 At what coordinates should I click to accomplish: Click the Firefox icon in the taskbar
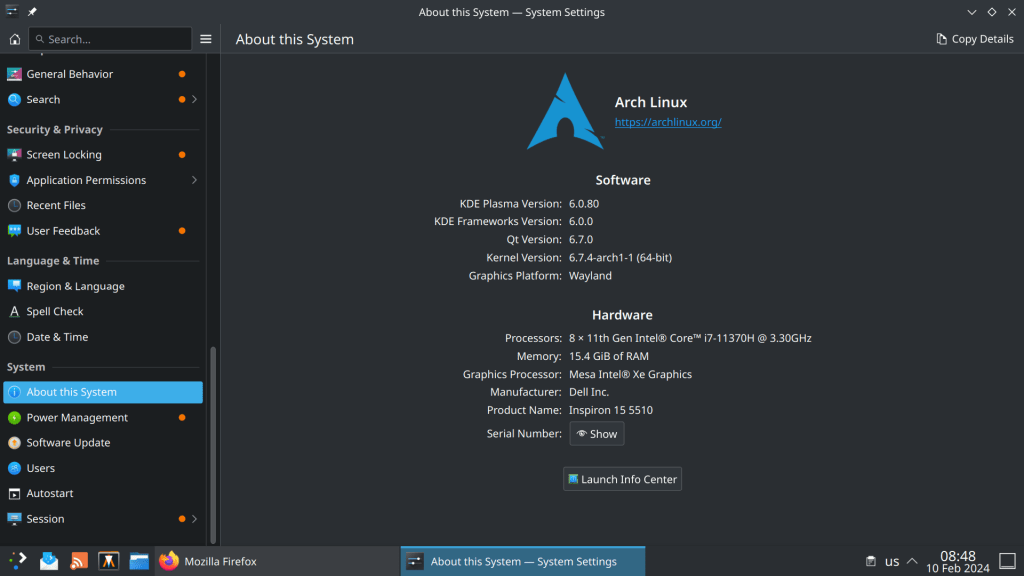coord(169,561)
